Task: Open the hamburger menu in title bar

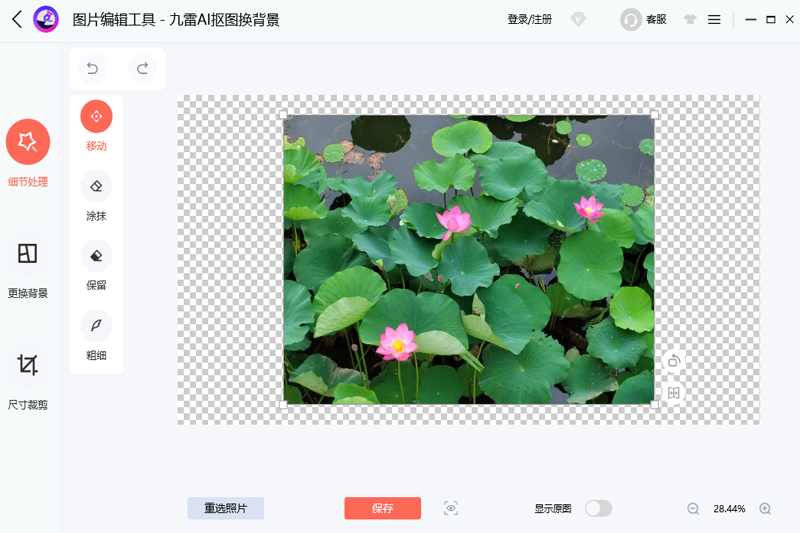Action: [x=714, y=19]
